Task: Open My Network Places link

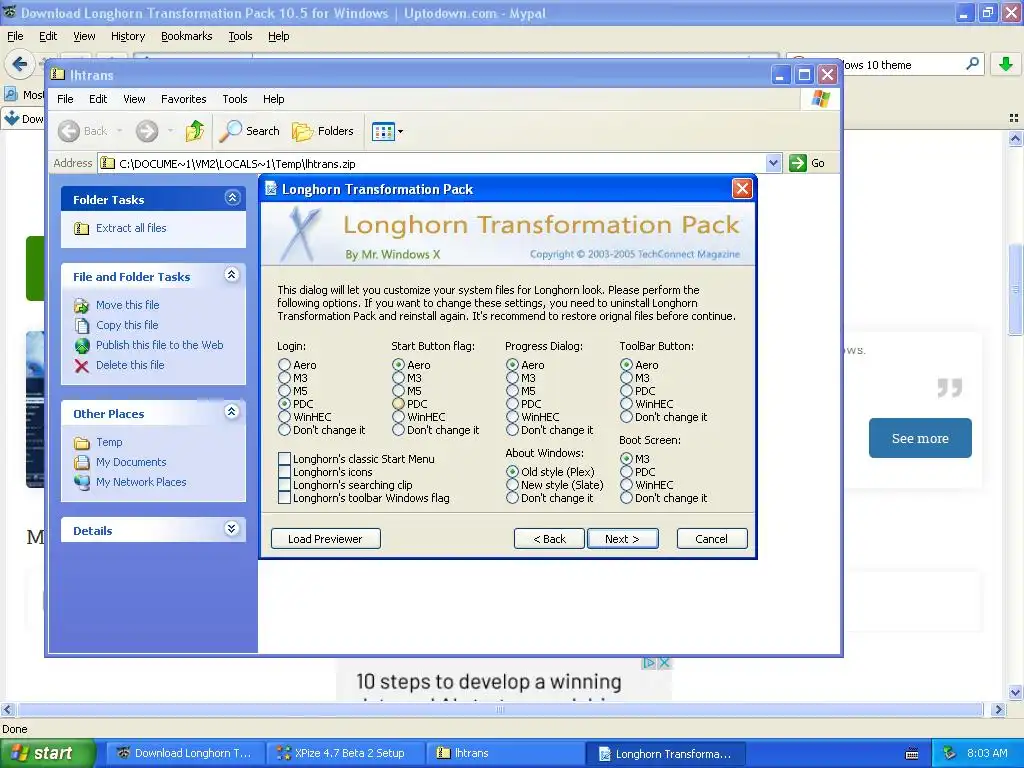Action: coord(141,482)
